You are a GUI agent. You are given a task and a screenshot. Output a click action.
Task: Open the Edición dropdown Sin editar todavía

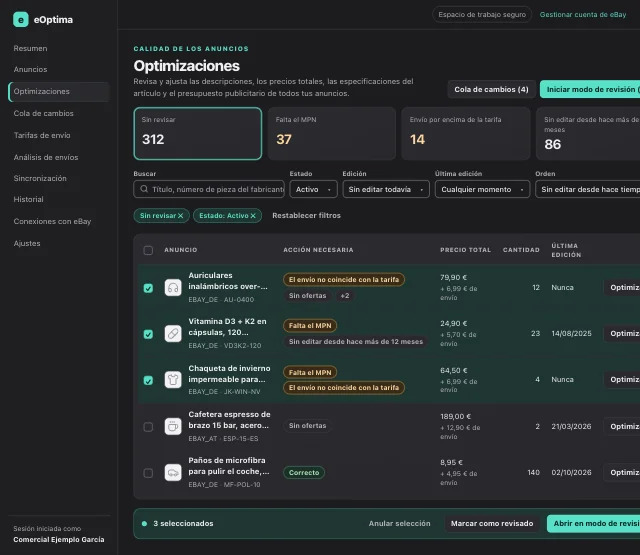tap(386, 189)
